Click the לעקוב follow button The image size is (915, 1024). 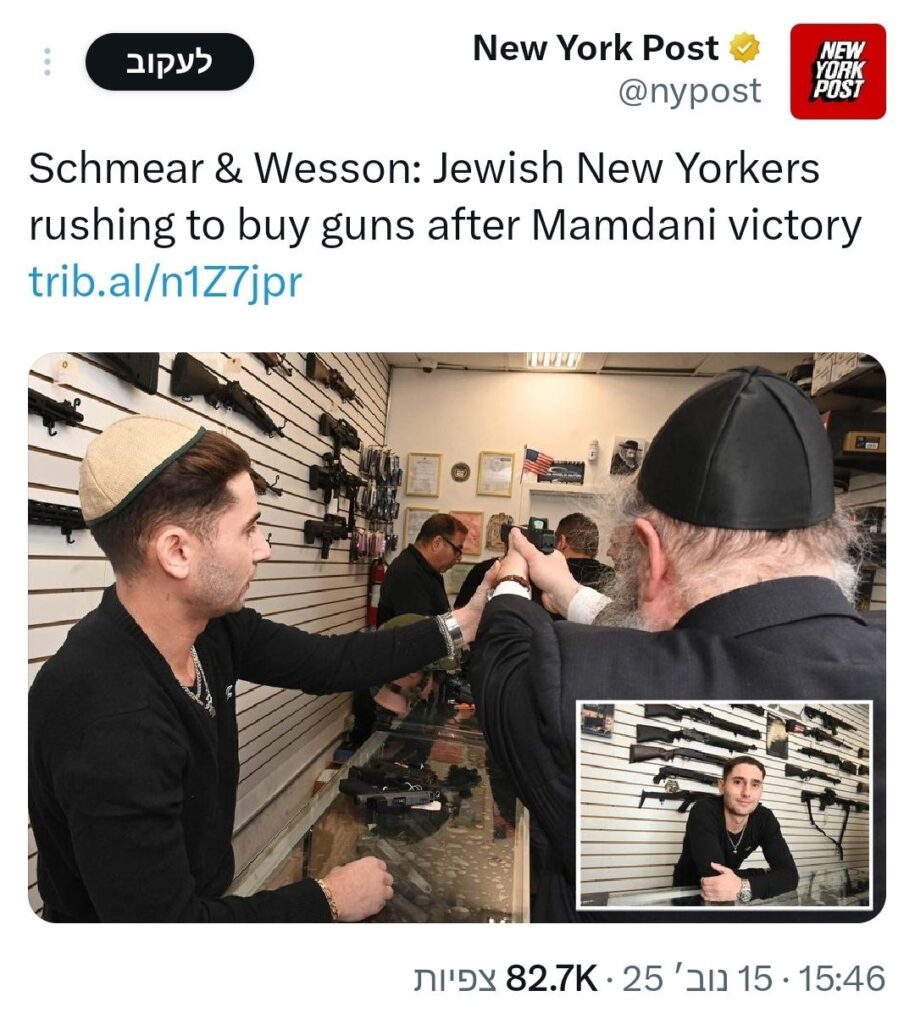169,61
